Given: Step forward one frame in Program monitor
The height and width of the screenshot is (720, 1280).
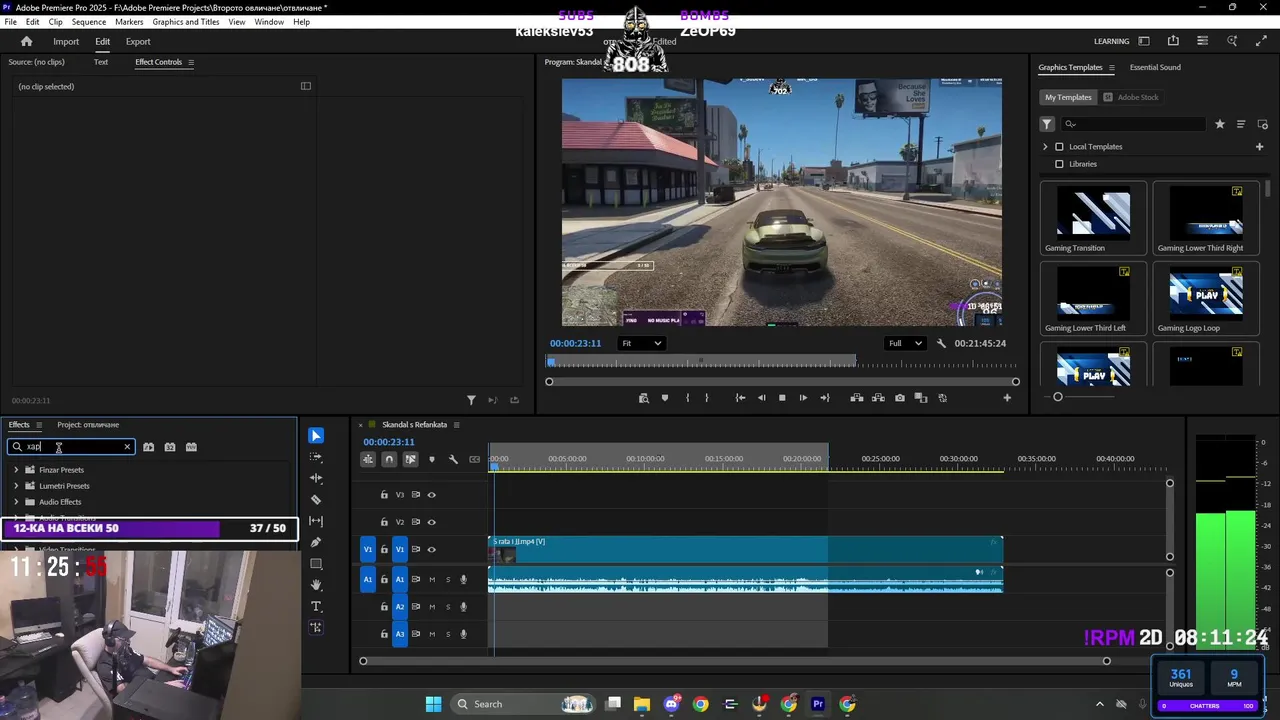Looking at the screenshot, I should point(803,398).
